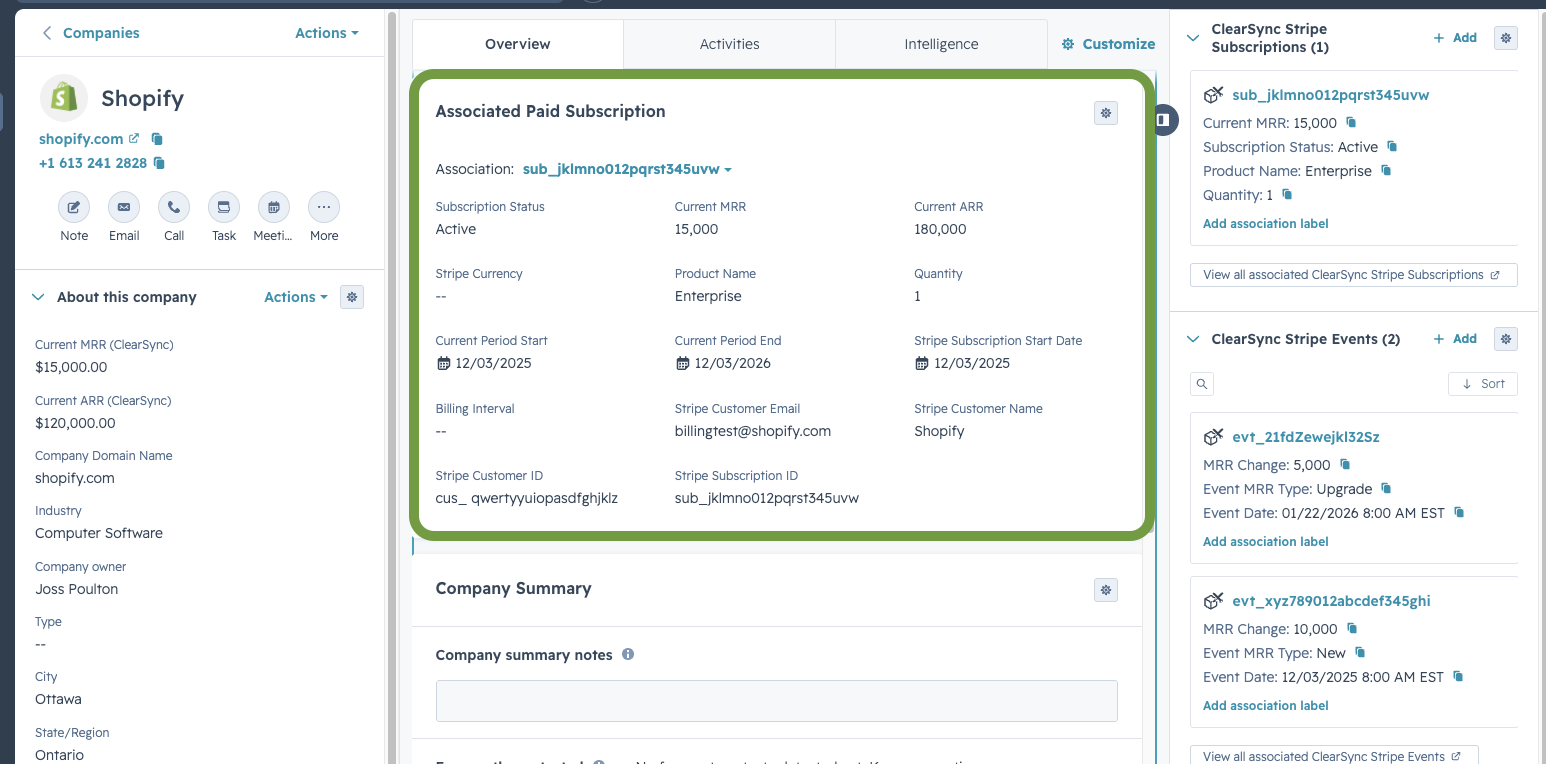Image resolution: width=1546 pixels, height=764 pixels.
Task: Collapse the About this company section
Action: coord(39,297)
